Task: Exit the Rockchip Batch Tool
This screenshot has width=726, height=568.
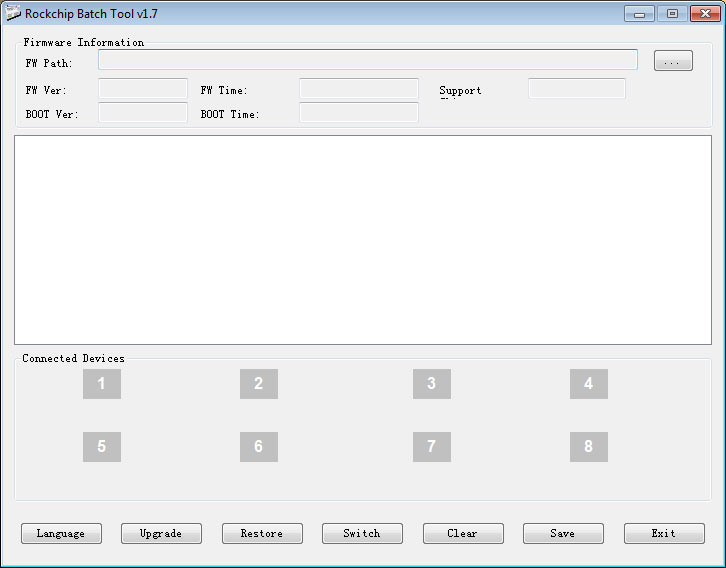Action: pos(664,533)
